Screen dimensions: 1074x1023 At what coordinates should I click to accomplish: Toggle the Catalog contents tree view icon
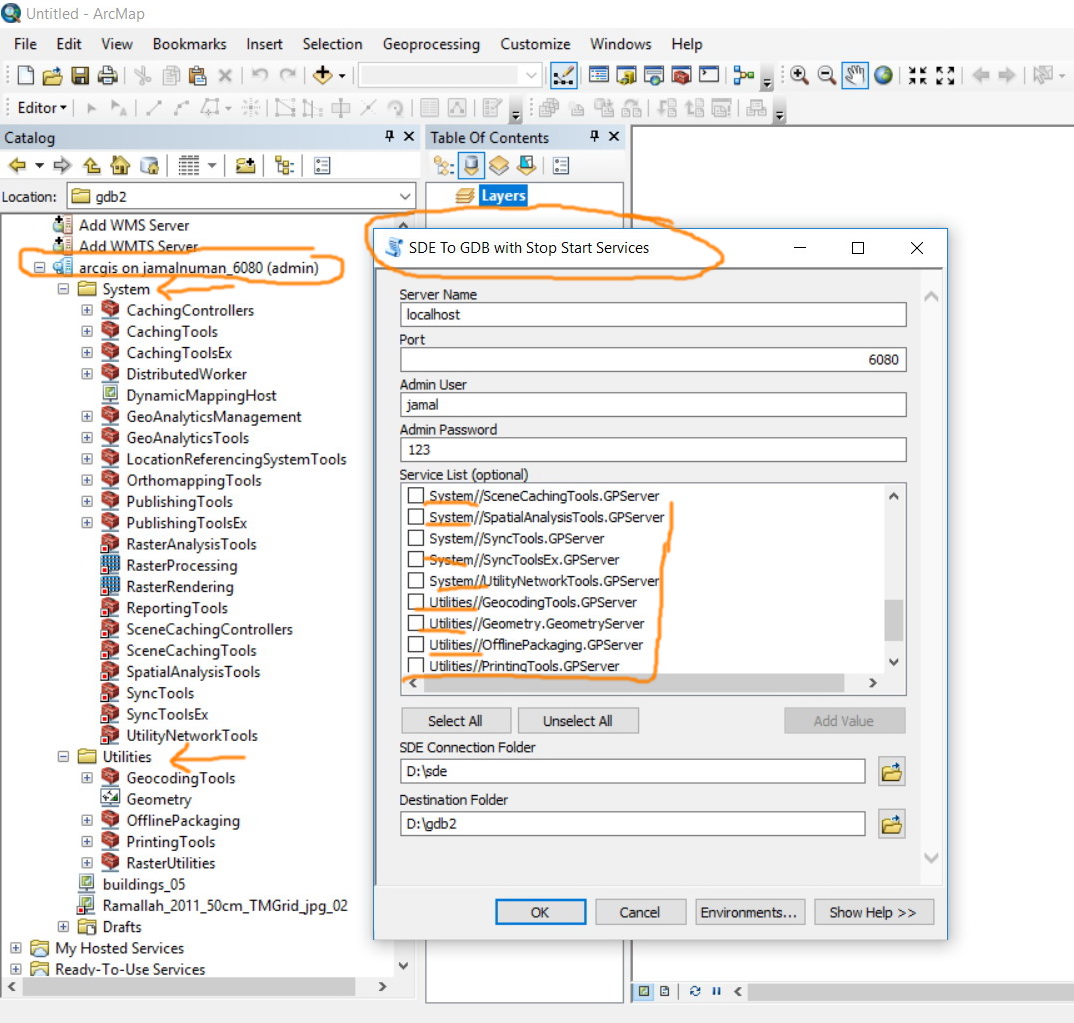[284, 165]
